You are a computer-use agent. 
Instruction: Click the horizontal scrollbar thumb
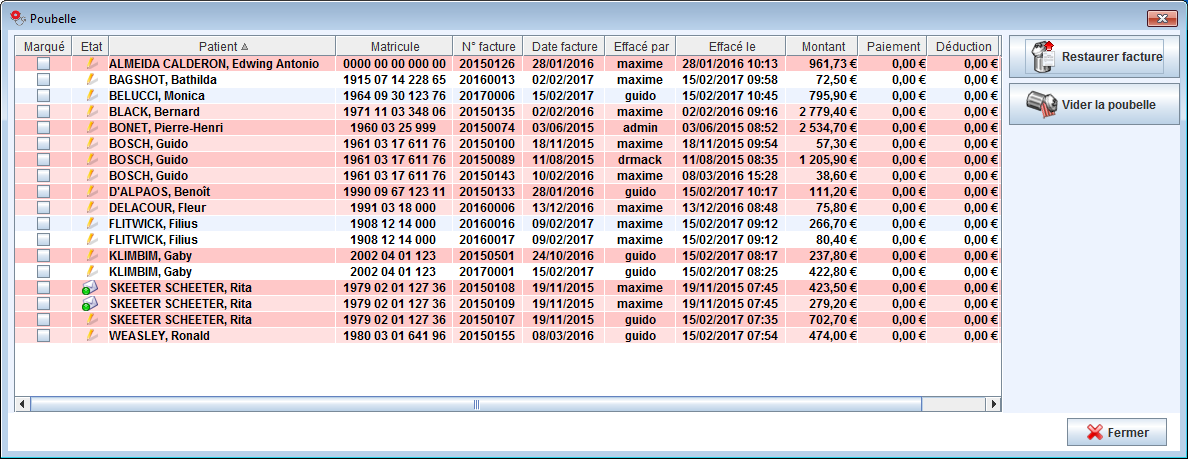477,404
